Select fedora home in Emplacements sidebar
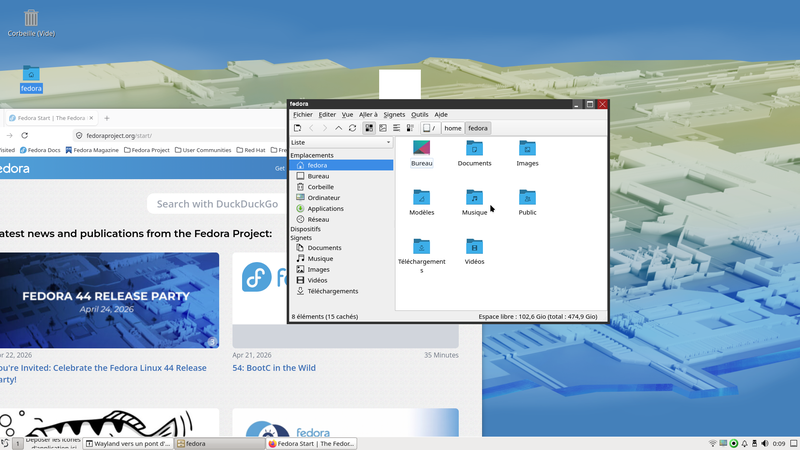 click(x=341, y=165)
